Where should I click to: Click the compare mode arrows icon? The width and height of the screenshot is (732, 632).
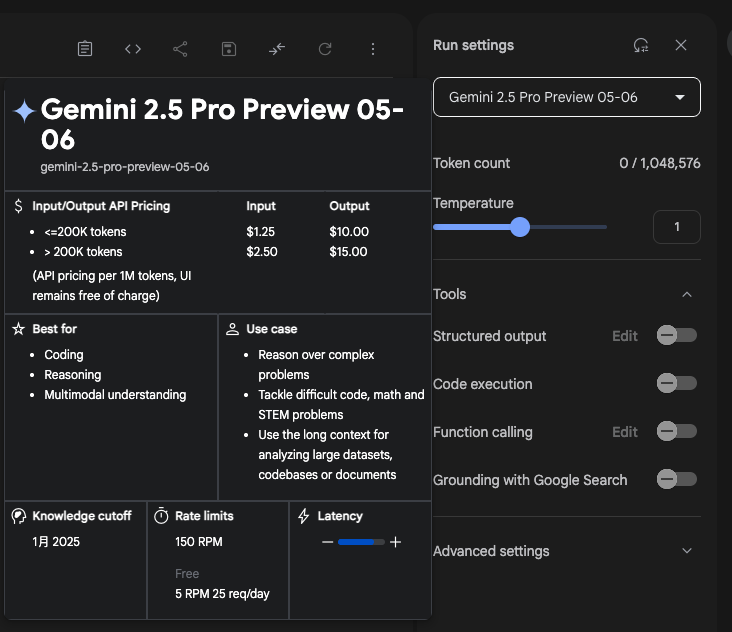277,49
